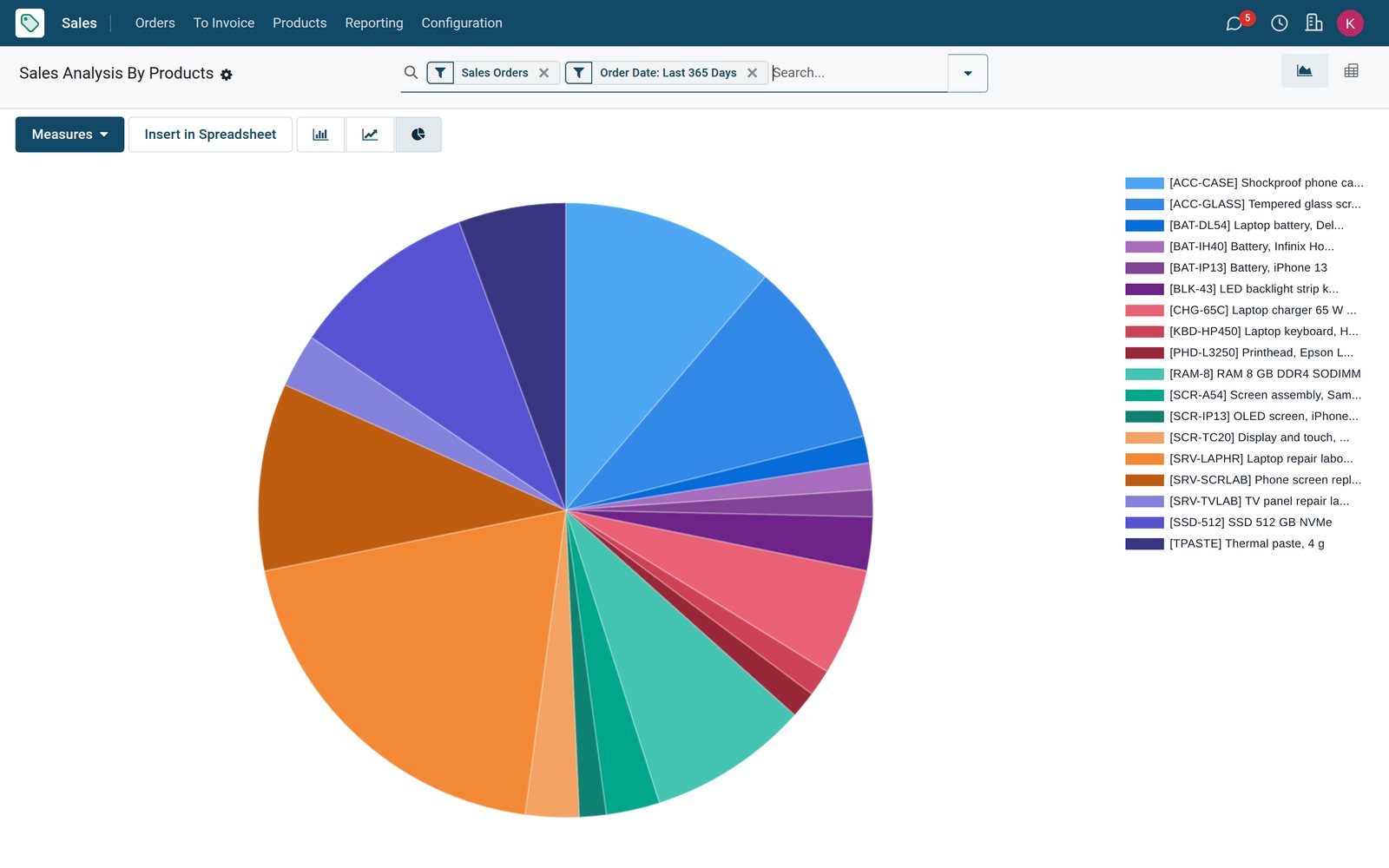Open the messages icon with badge 5
Viewport: 1389px width, 868px height.
(x=1234, y=23)
